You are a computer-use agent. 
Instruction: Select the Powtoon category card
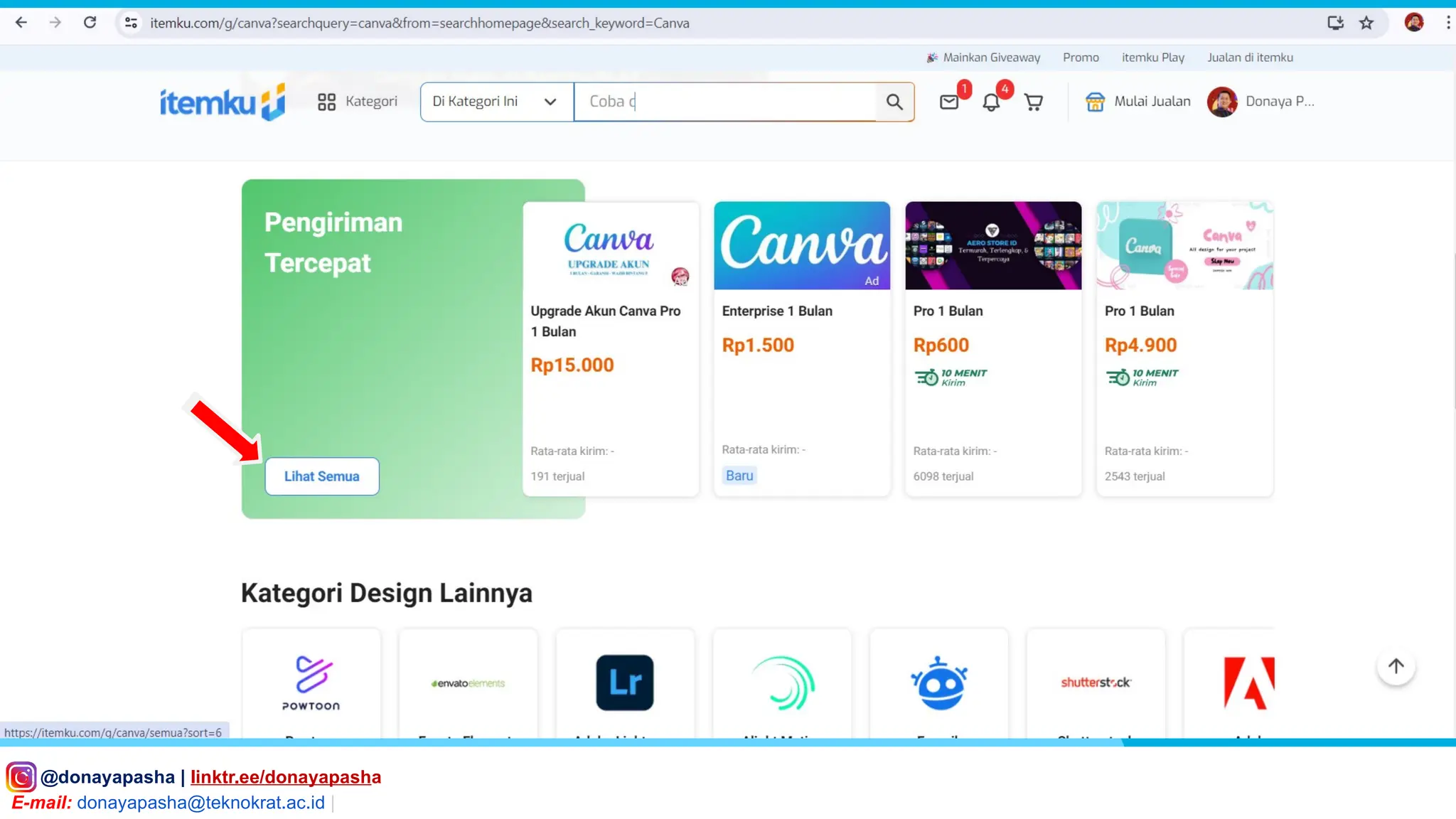tap(311, 682)
